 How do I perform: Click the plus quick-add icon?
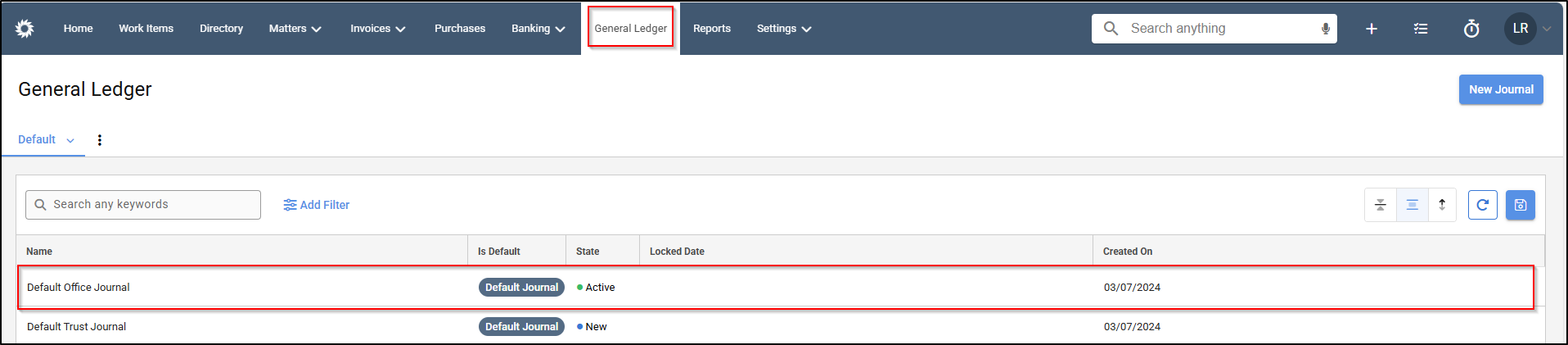point(1372,29)
